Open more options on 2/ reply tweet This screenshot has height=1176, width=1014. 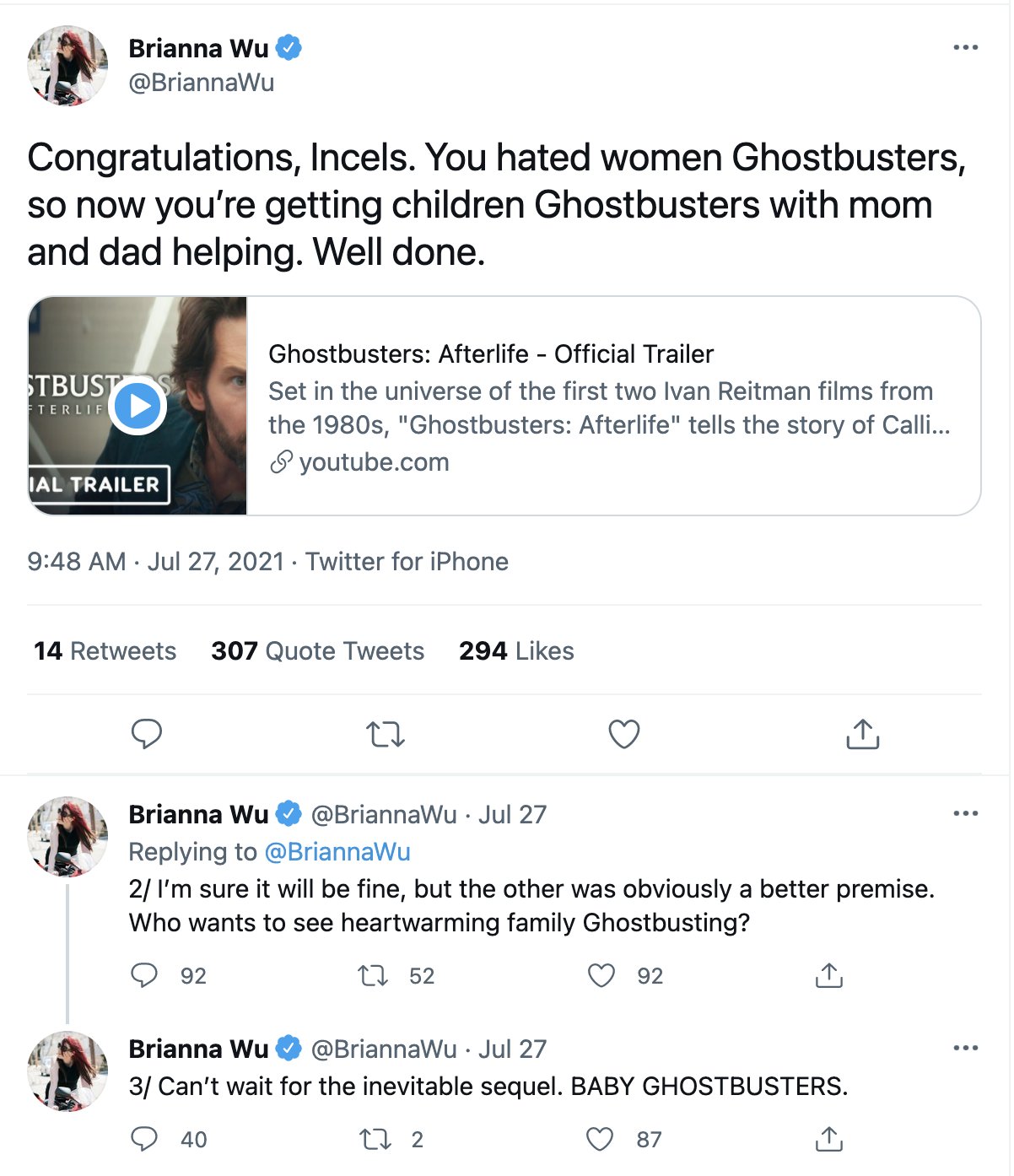pos(965,813)
